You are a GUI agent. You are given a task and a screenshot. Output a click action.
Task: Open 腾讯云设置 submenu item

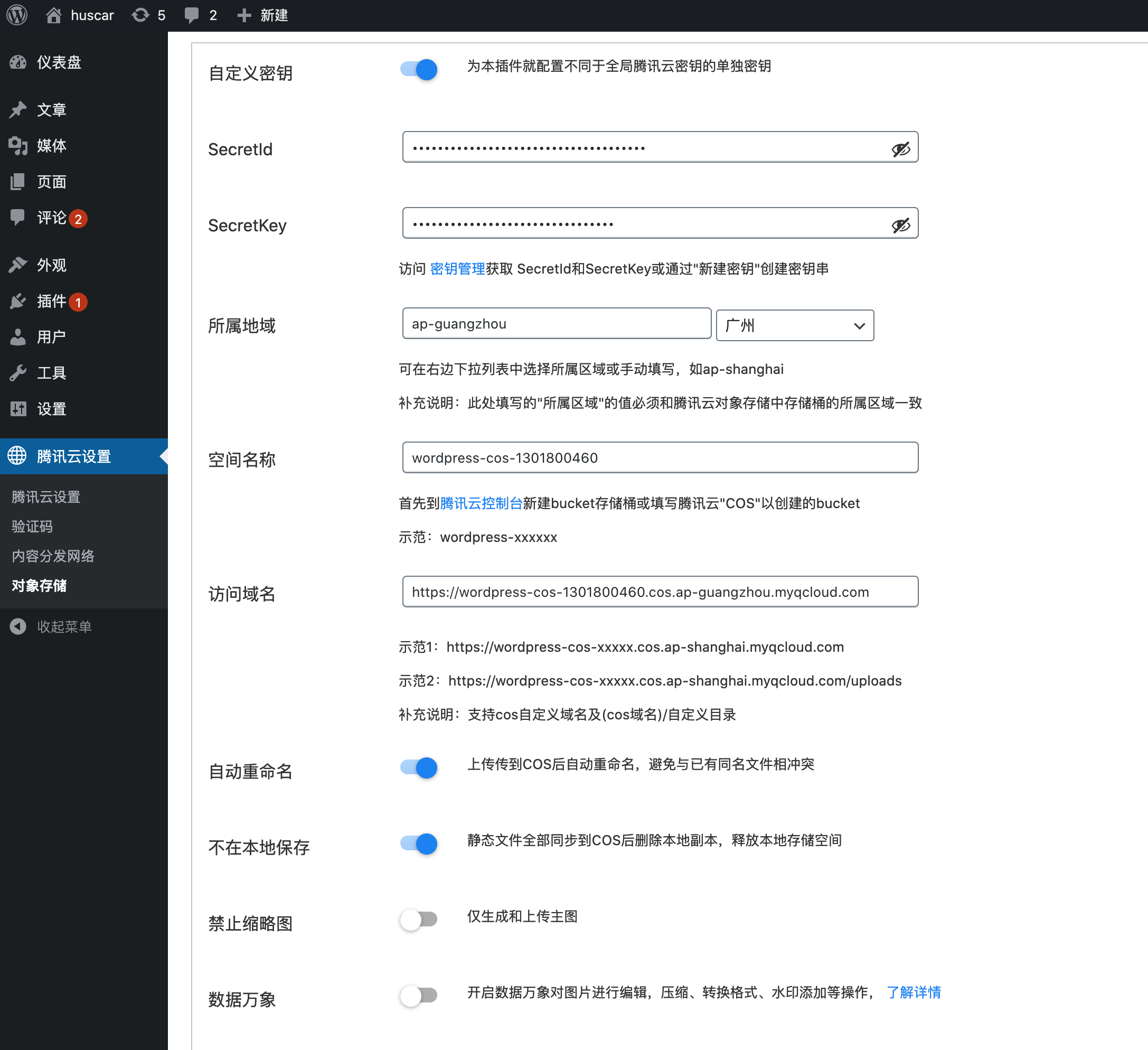[x=46, y=496]
